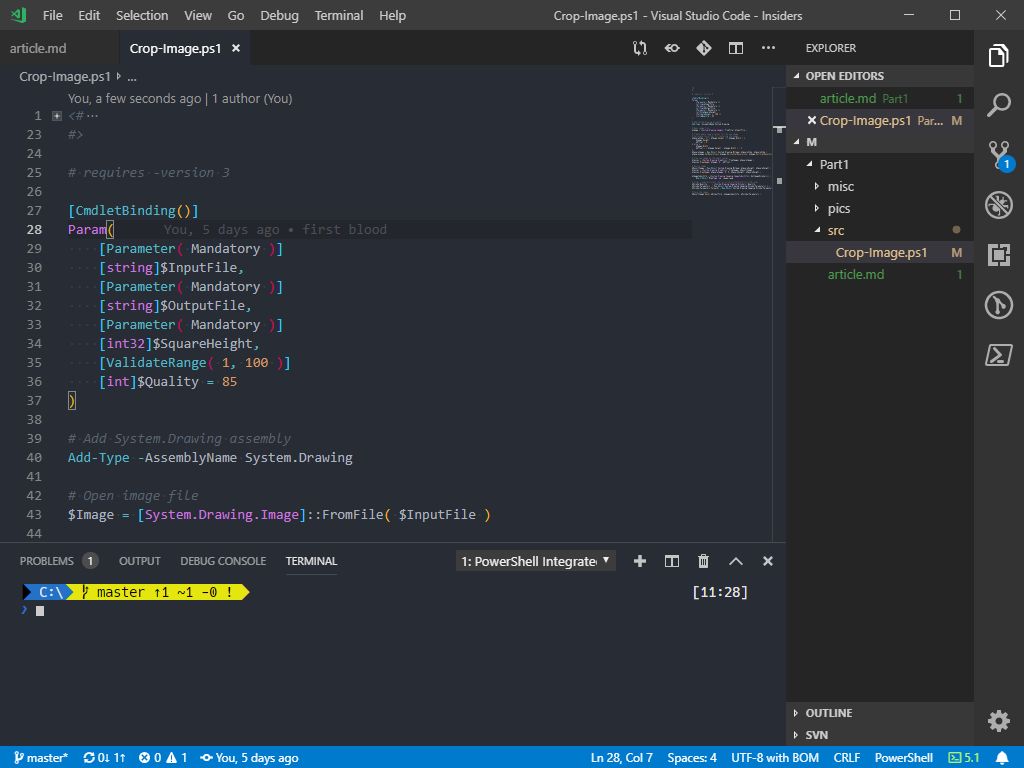Open the Terminal menu
Image resolution: width=1024 pixels, height=768 pixels.
(339, 15)
